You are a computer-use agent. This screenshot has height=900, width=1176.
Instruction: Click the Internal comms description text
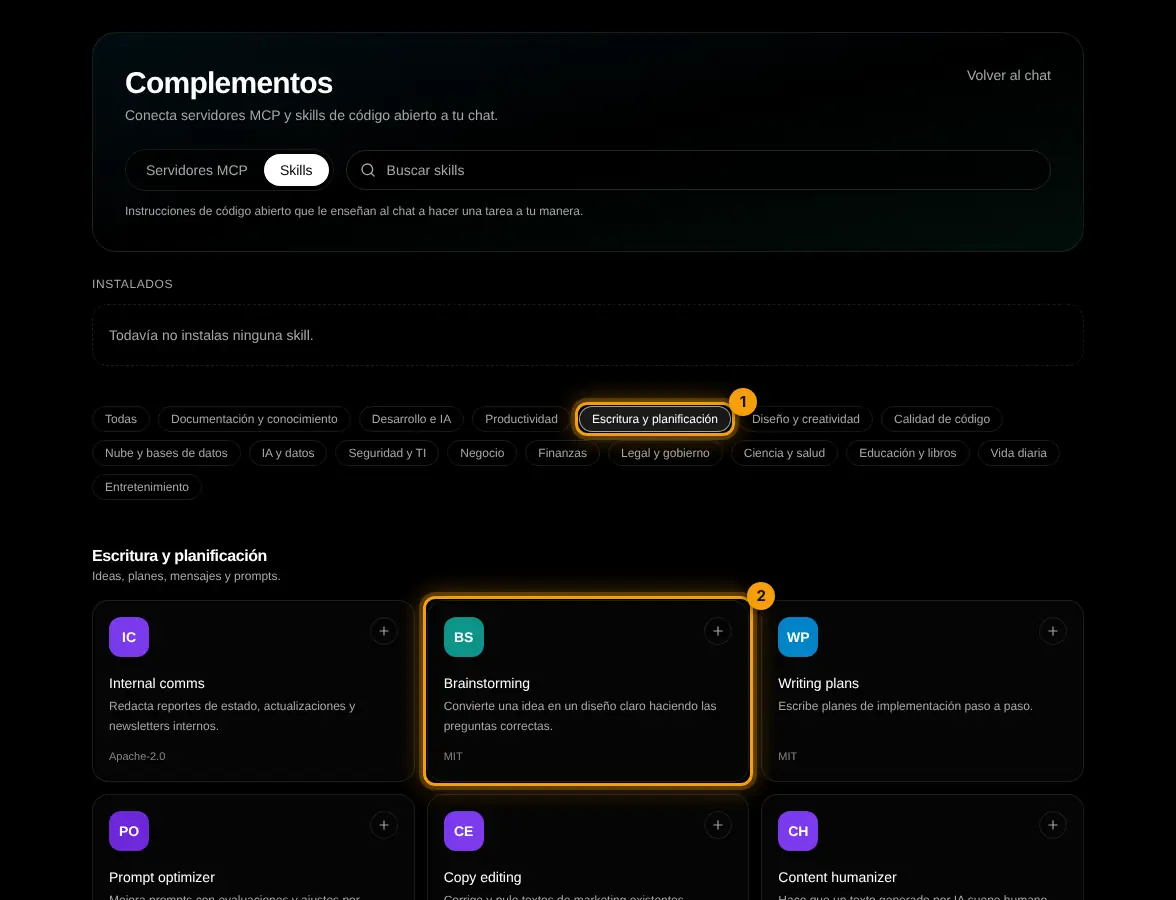tap(232, 716)
